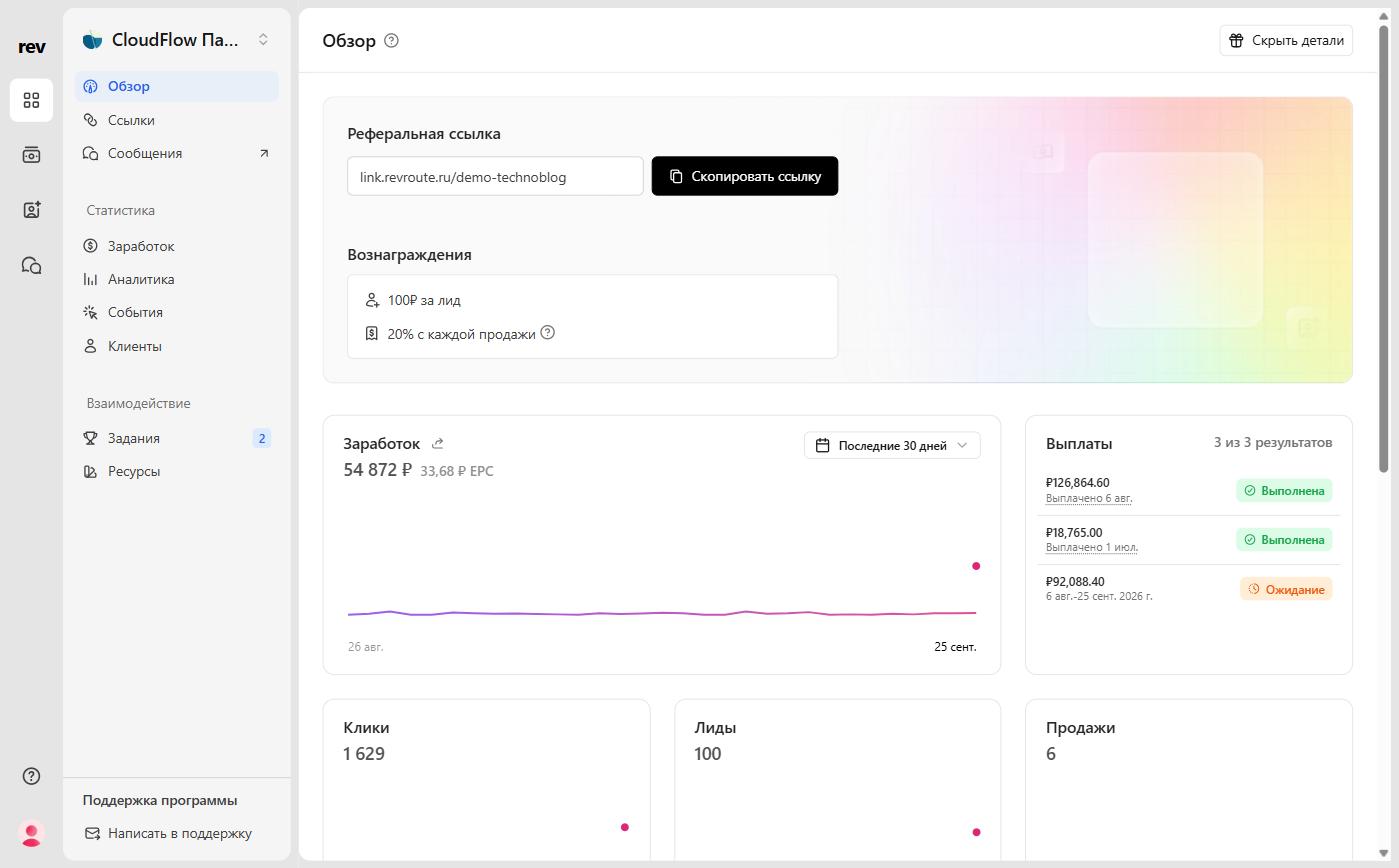The height and width of the screenshot is (868, 1399).
Task: Click the page vertical scrollbar
Action: pyautogui.click(x=1385, y=250)
